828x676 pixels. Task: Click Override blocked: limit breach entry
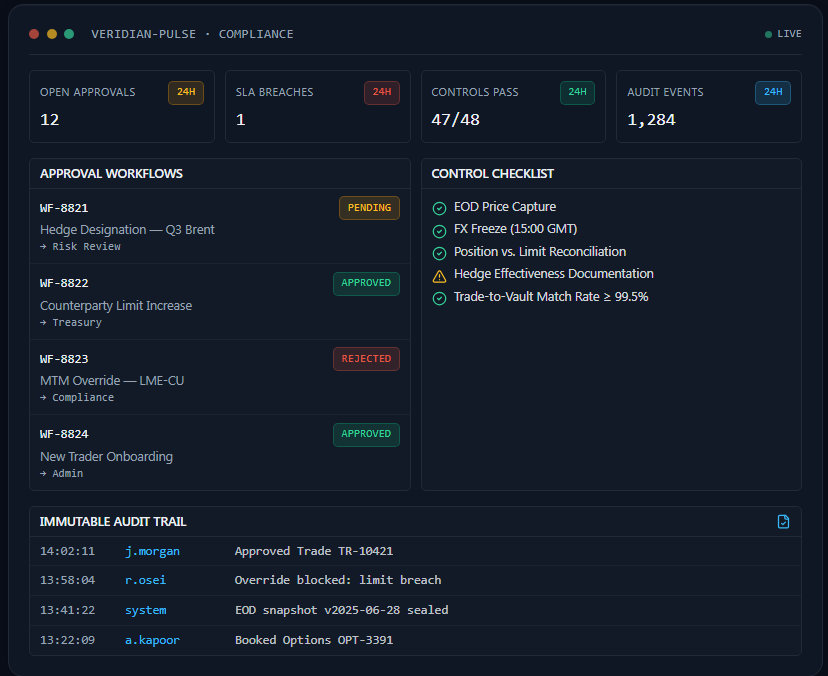tap(338, 580)
